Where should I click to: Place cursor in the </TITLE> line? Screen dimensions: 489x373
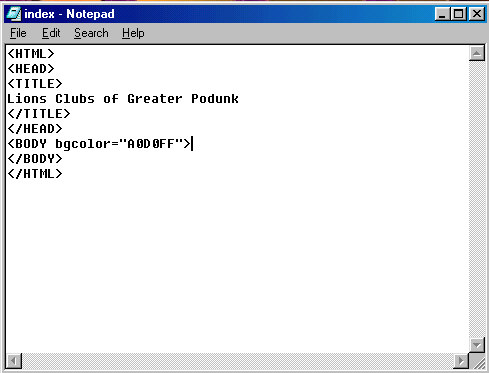tap(39, 114)
